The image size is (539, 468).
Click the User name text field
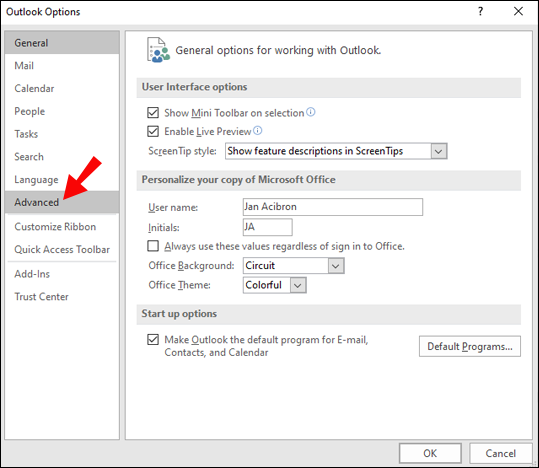333,207
